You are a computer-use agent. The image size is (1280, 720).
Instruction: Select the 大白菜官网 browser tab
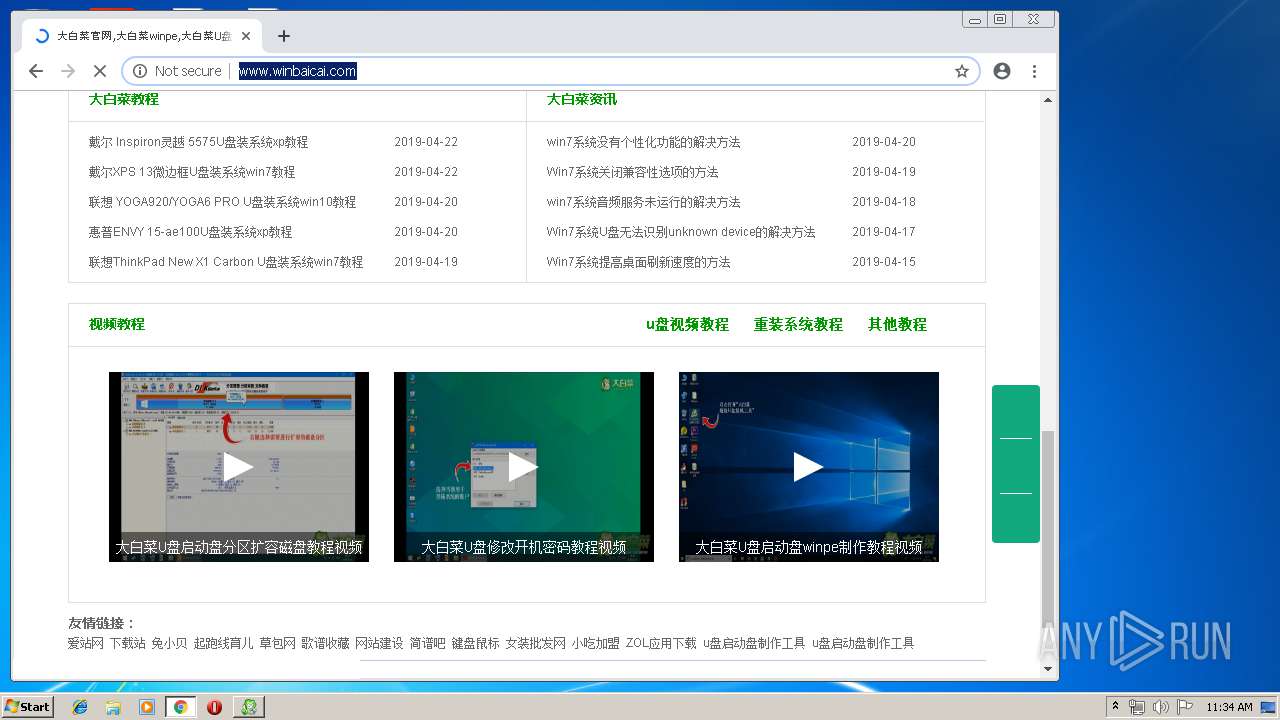[142, 36]
